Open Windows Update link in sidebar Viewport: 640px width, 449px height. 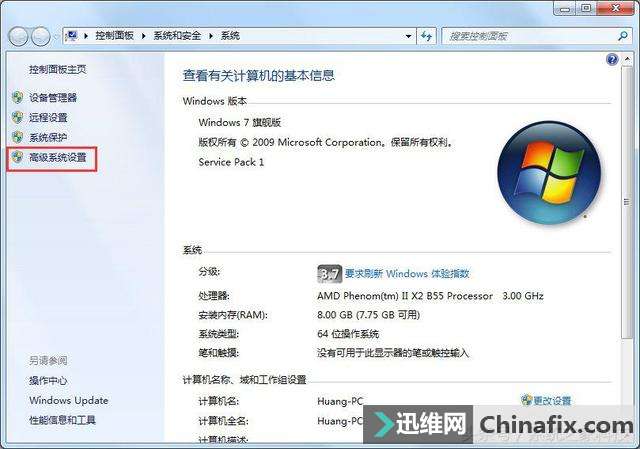coord(69,400)
